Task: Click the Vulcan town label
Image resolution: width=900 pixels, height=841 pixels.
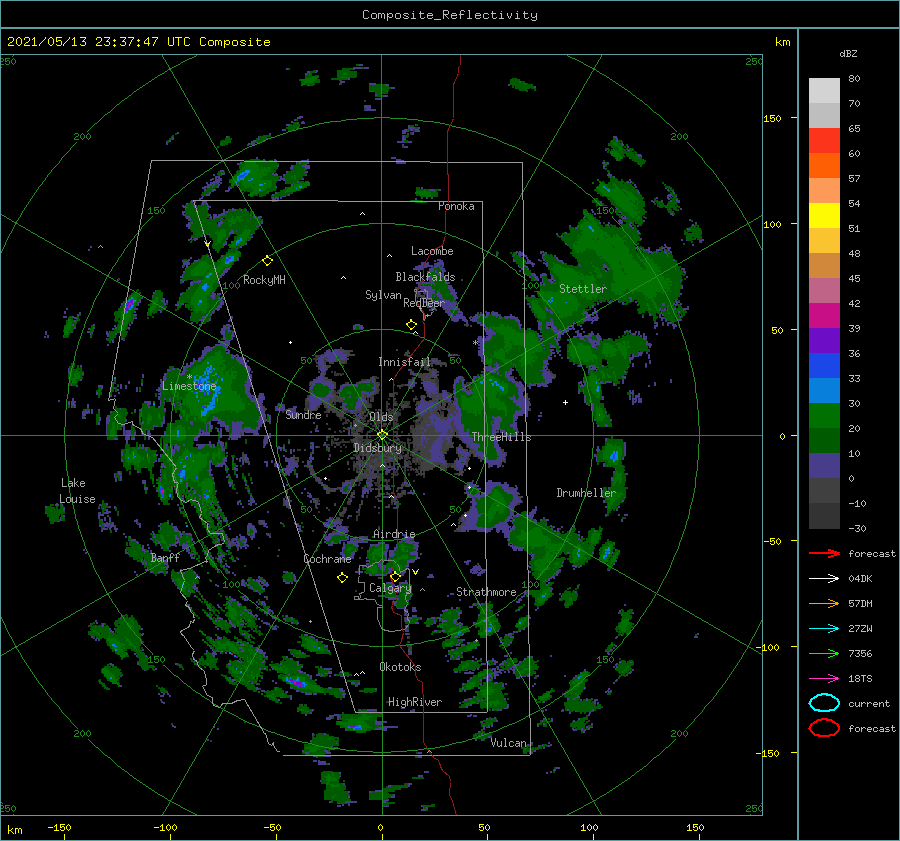Action: point(509,743)
